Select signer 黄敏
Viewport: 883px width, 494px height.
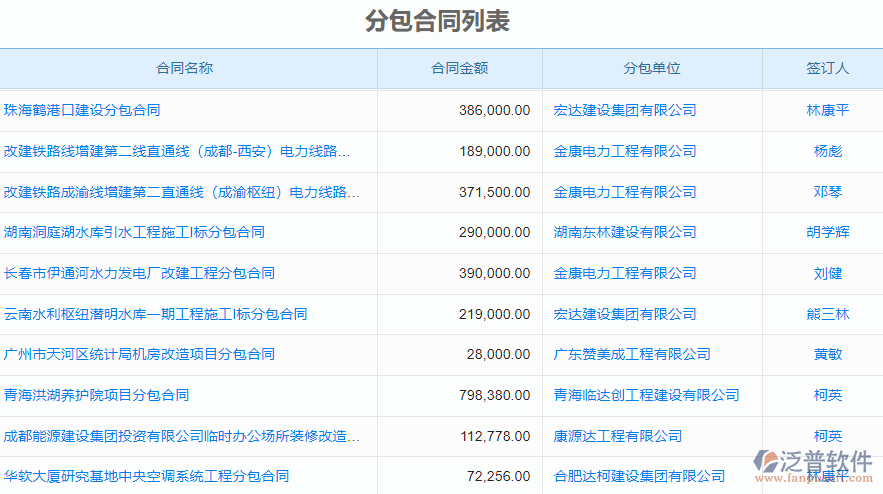pos(827,354)
